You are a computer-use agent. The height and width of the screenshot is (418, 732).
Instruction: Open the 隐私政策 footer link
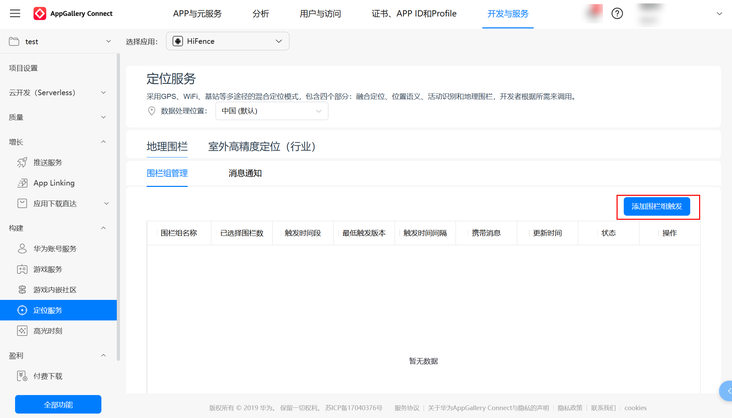click(x=570, y=408)
